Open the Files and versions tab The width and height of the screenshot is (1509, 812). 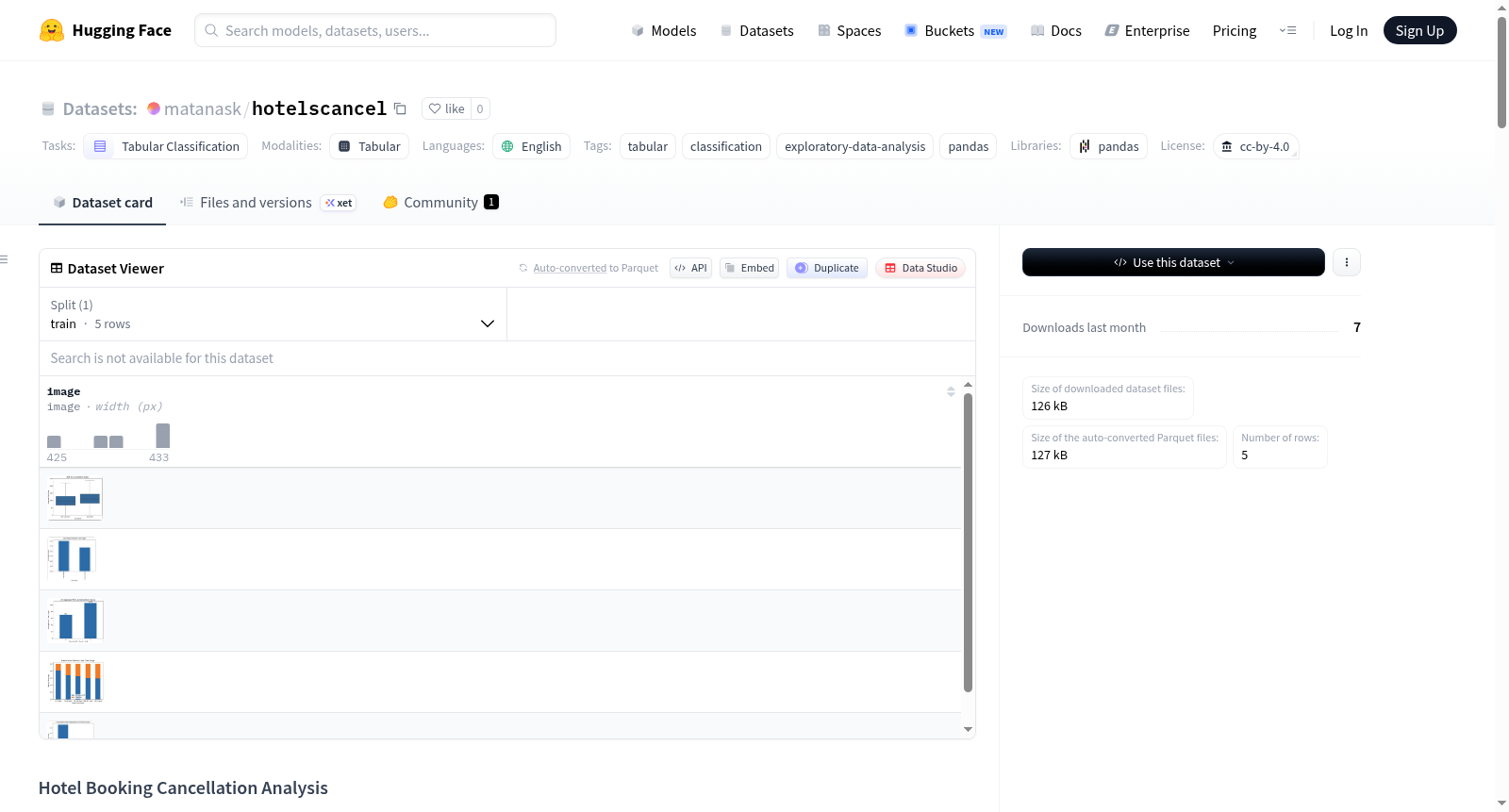pos(268,203)
